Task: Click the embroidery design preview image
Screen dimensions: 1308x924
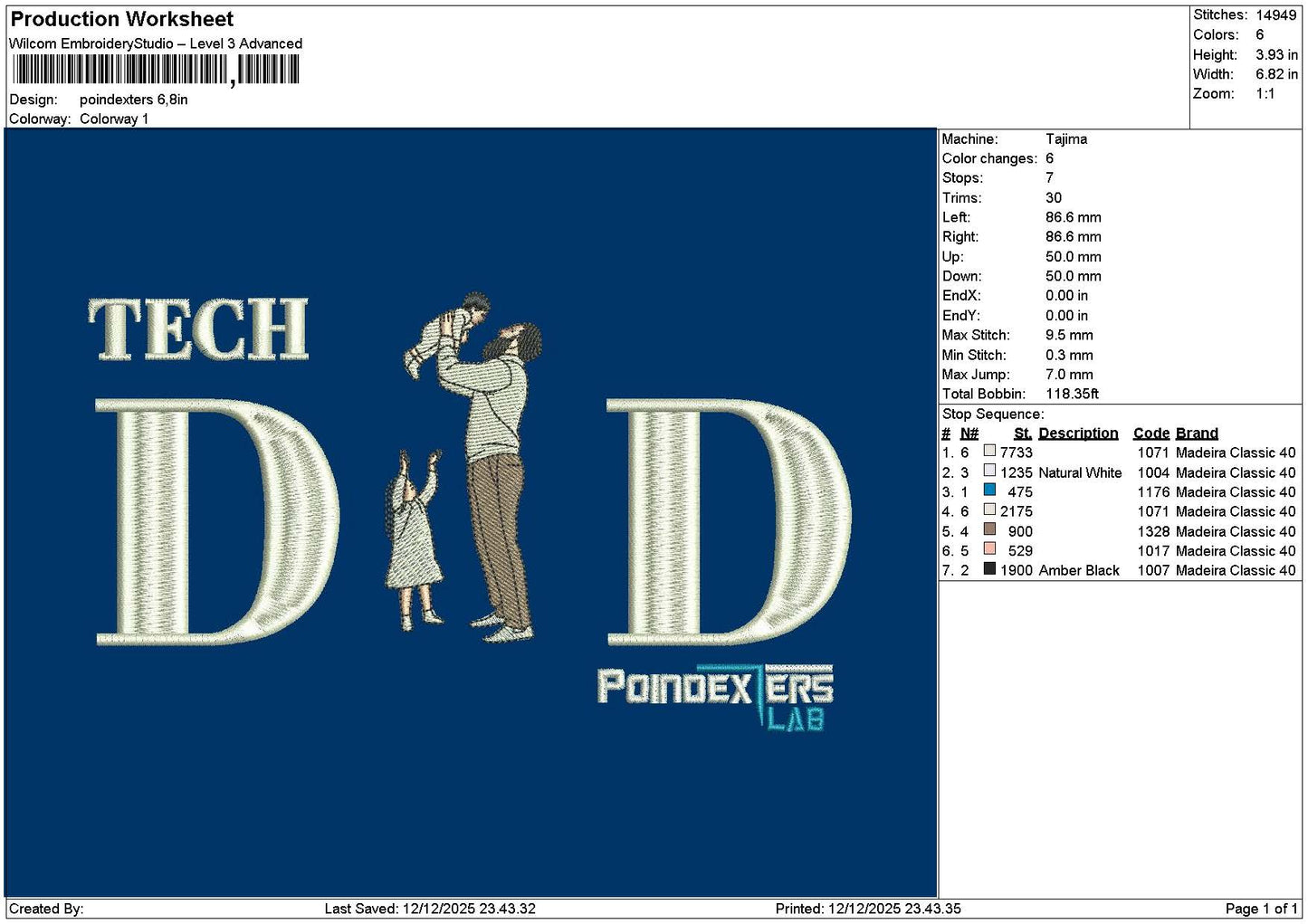Action: point(471,513)
